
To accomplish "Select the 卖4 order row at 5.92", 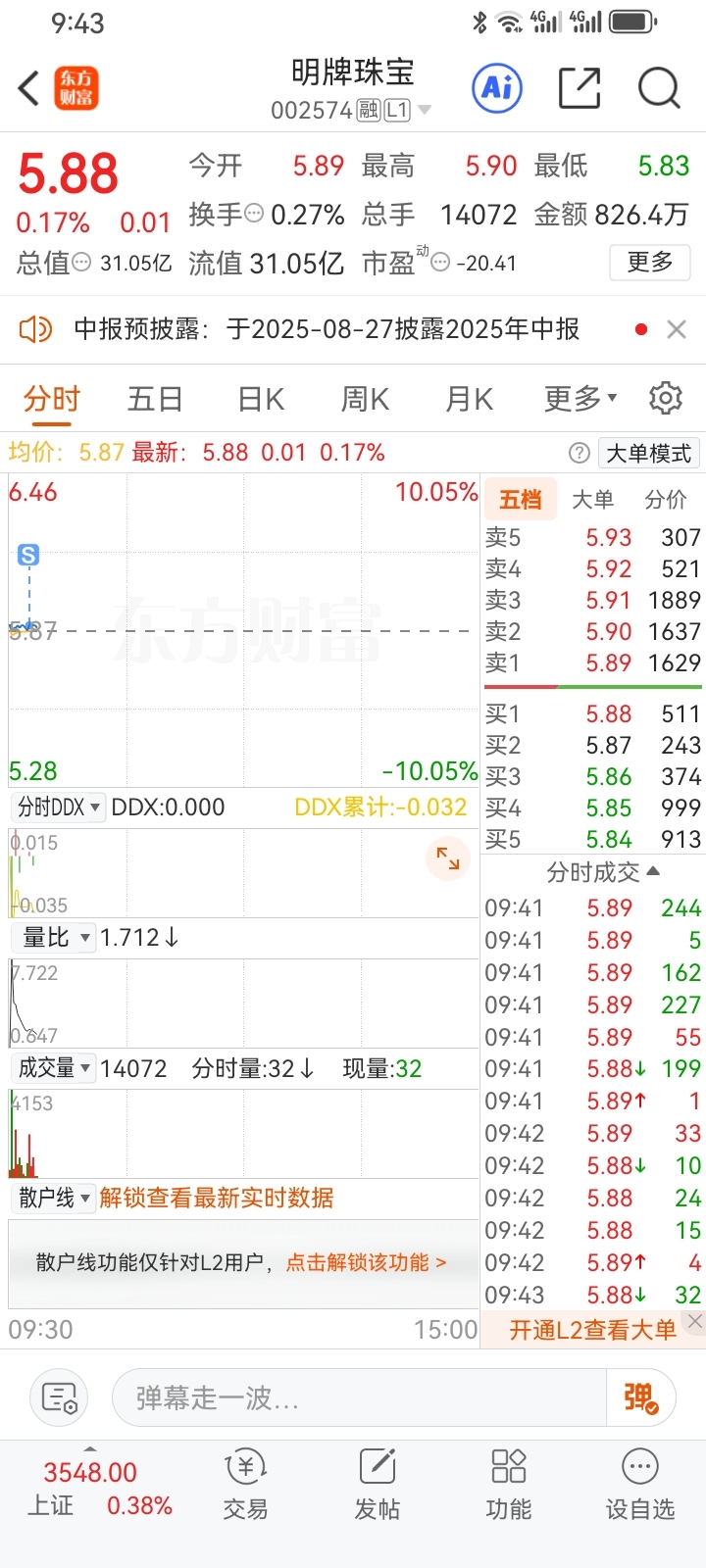I will [x=593, y=568].
